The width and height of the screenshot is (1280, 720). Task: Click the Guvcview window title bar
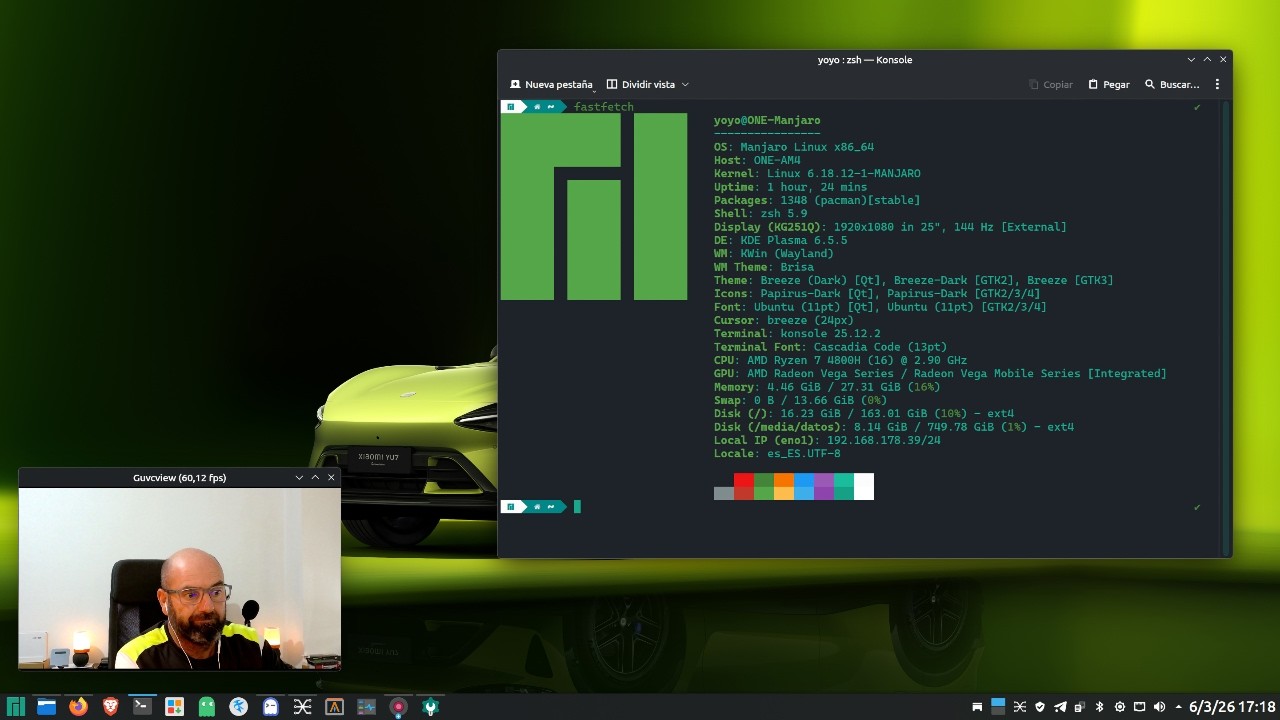click(180, 478)
